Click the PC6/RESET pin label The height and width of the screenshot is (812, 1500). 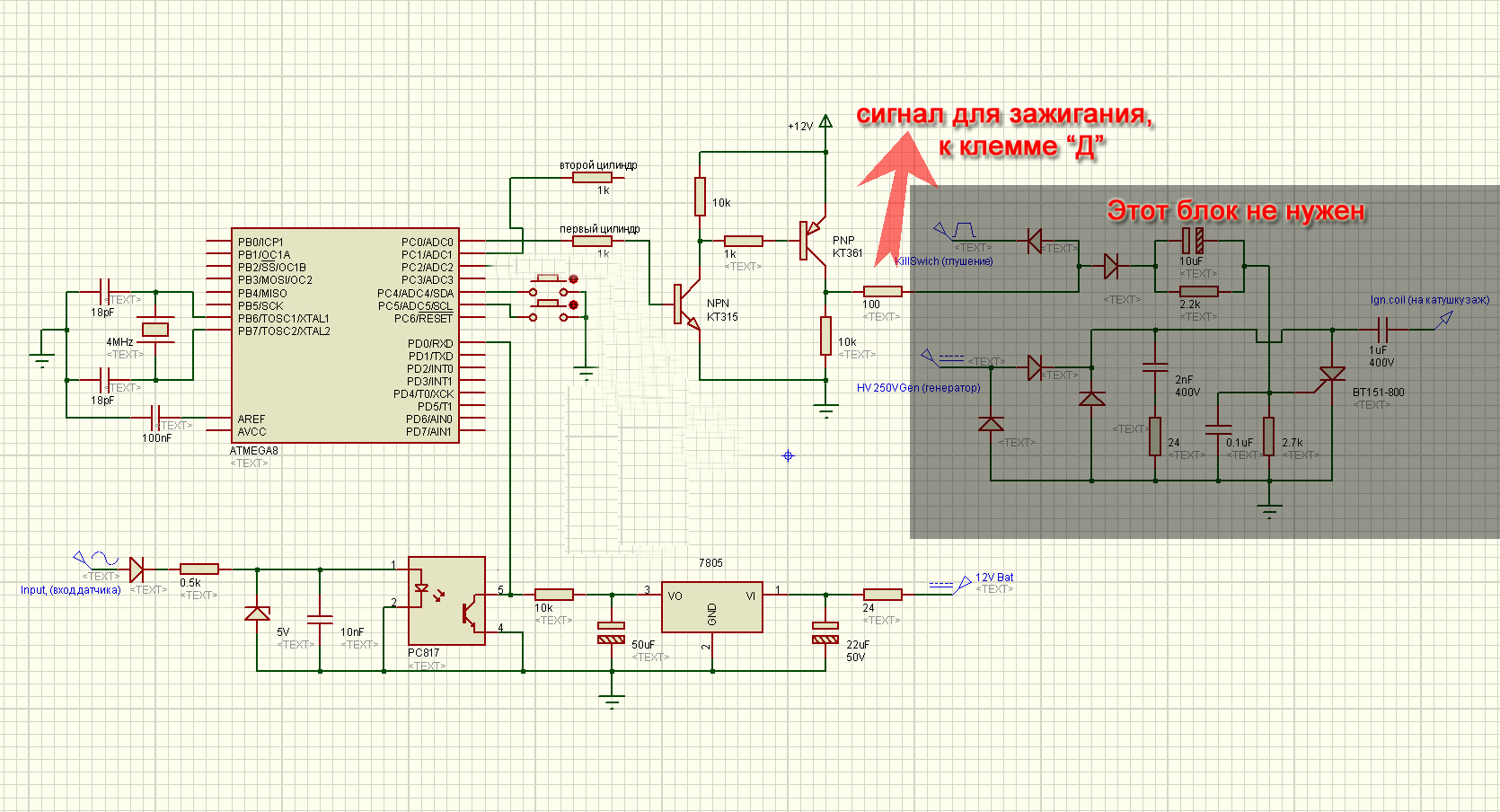click(x=423, y=319)
